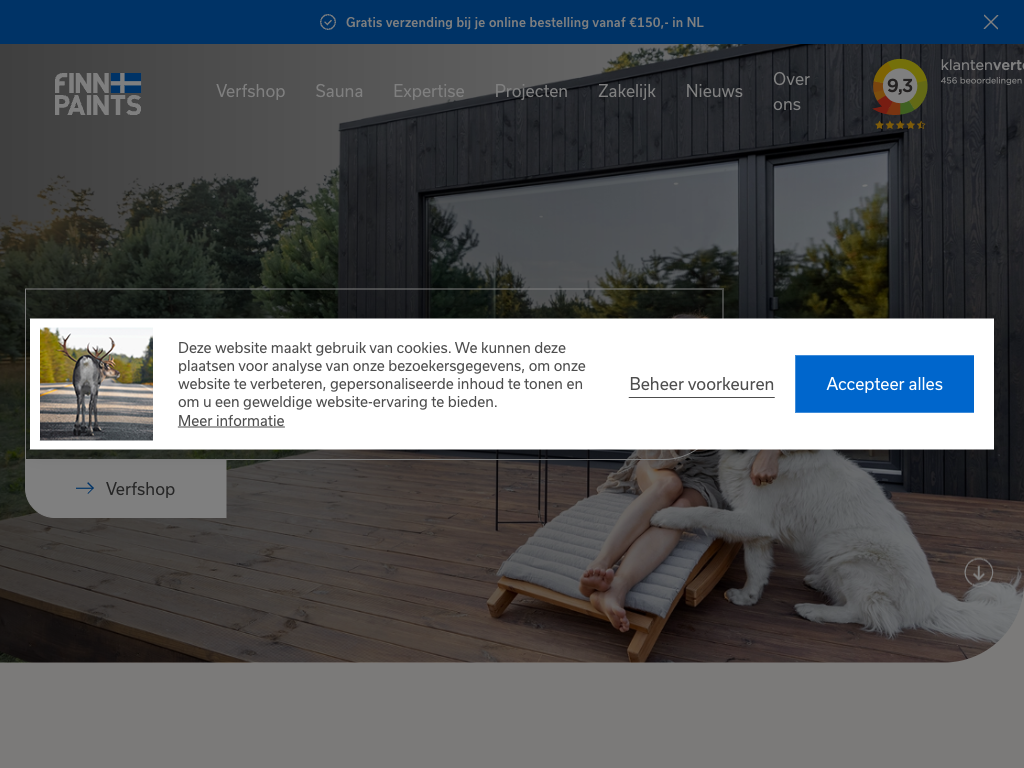
Task: Select Expertise in the navigation bar
Action: (428, 91)
